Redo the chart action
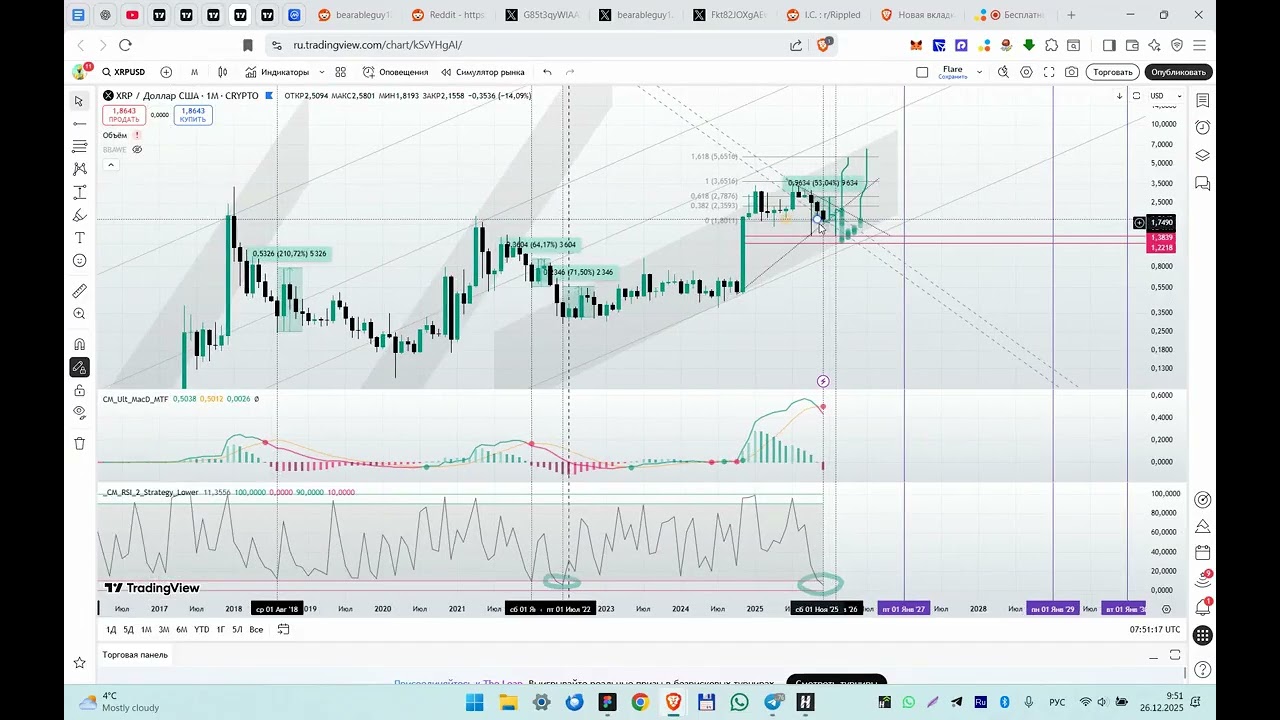Image resolution: width=1280 pixels, height=720 pixels. point(570,72)
